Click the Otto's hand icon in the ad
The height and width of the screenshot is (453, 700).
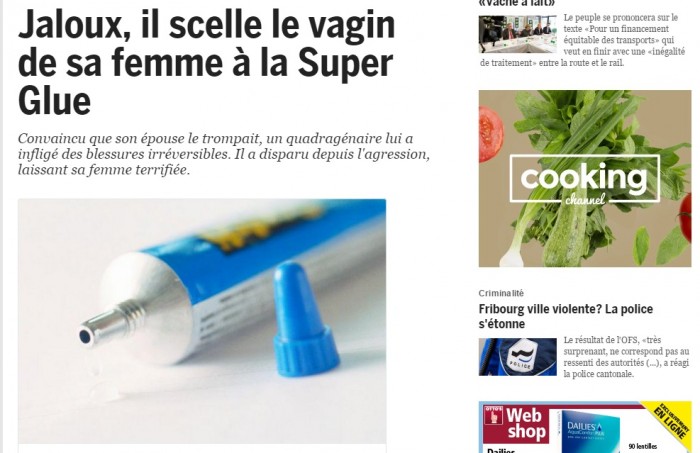click(493, 416)
